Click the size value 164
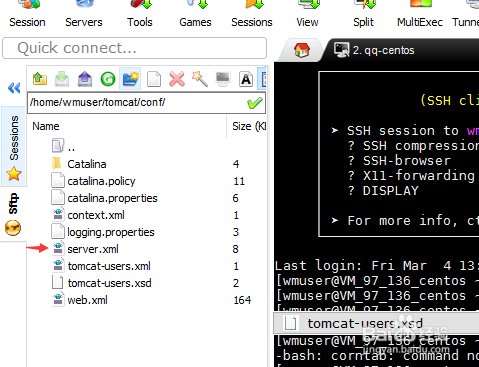 click(242, 300)
